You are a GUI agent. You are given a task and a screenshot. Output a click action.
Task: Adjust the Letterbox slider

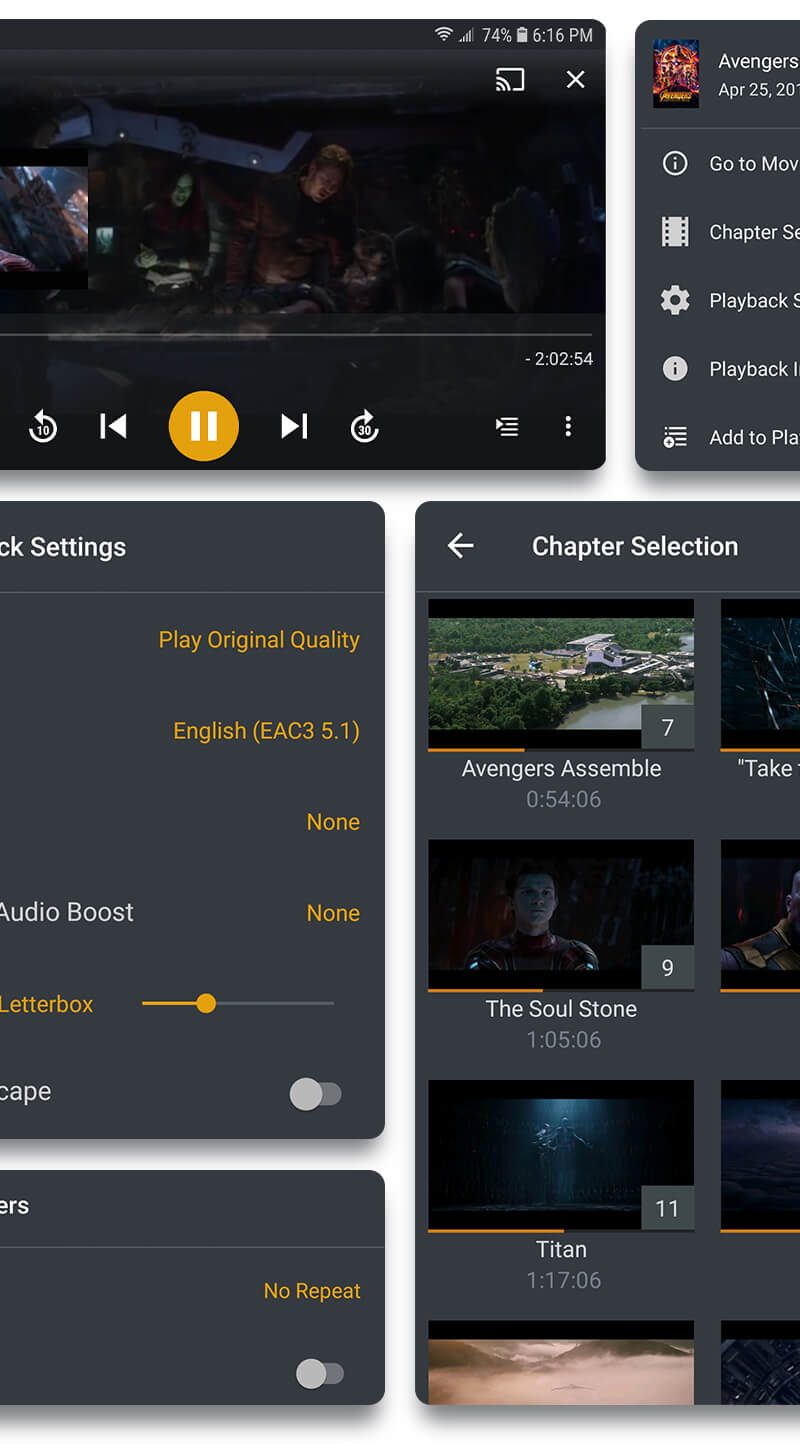pos(238,1003)
